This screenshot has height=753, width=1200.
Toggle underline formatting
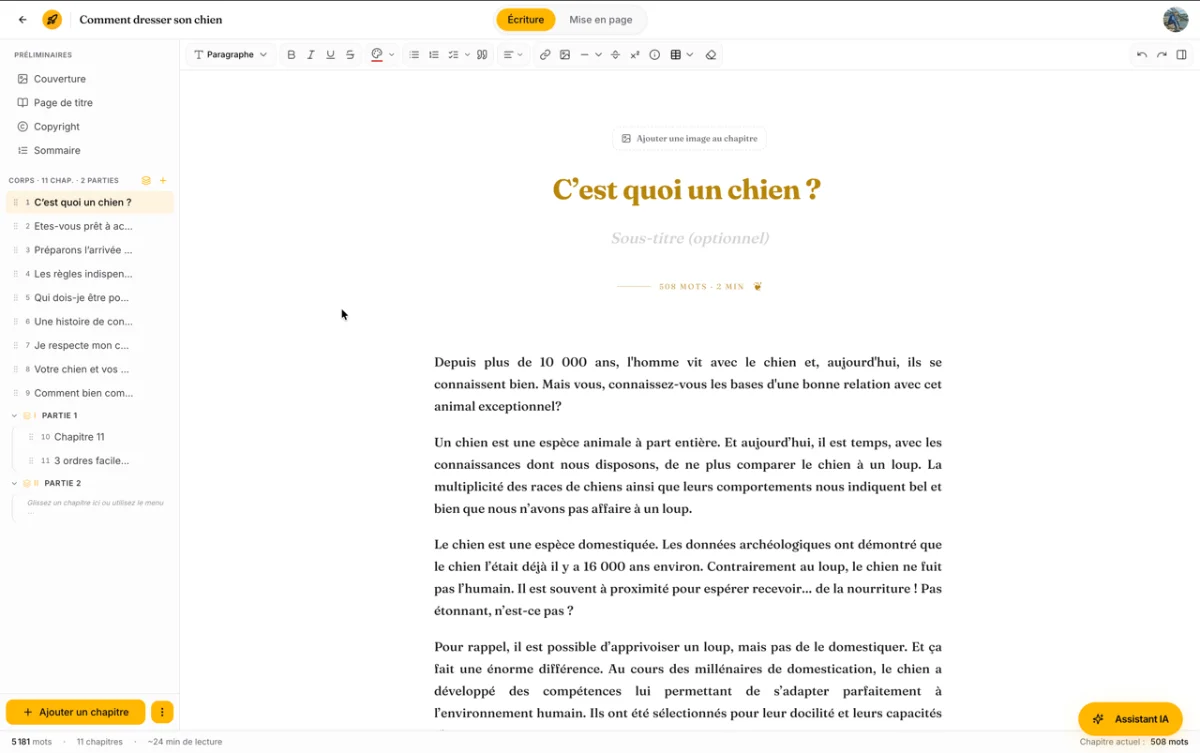click(330, 55)
